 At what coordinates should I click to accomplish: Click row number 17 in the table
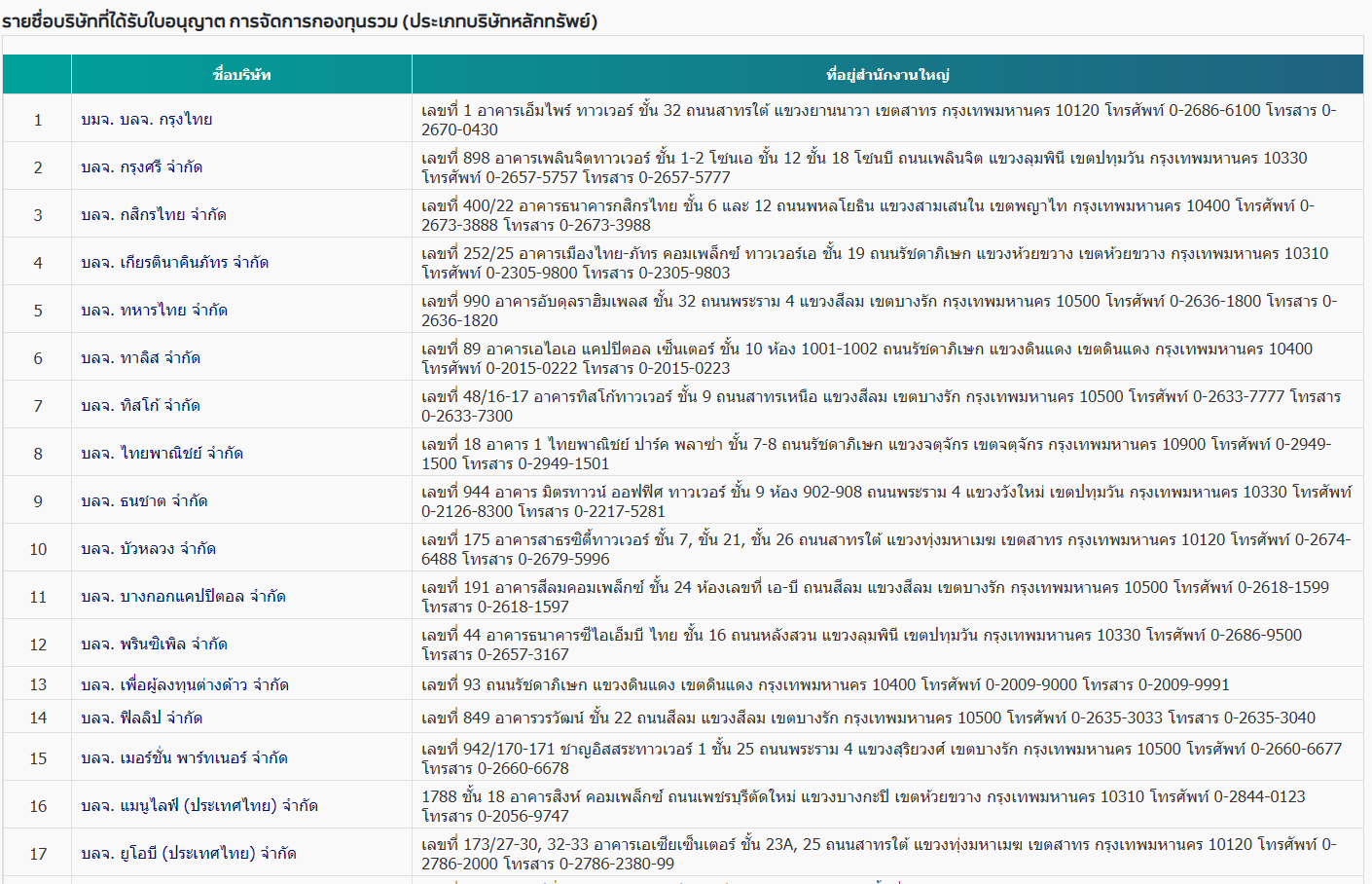[38, 854]
